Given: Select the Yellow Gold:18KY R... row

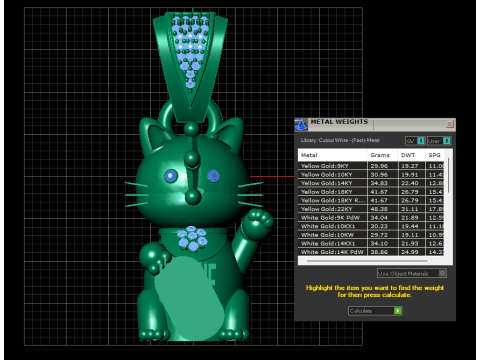Looking at the screenshot, I should point(371,200).
